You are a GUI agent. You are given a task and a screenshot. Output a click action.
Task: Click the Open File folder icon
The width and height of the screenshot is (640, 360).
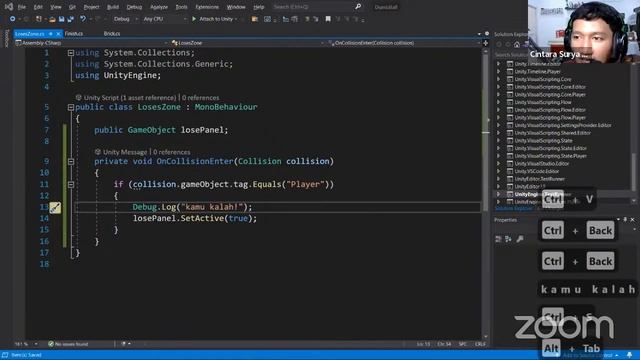tap(52, 19)
